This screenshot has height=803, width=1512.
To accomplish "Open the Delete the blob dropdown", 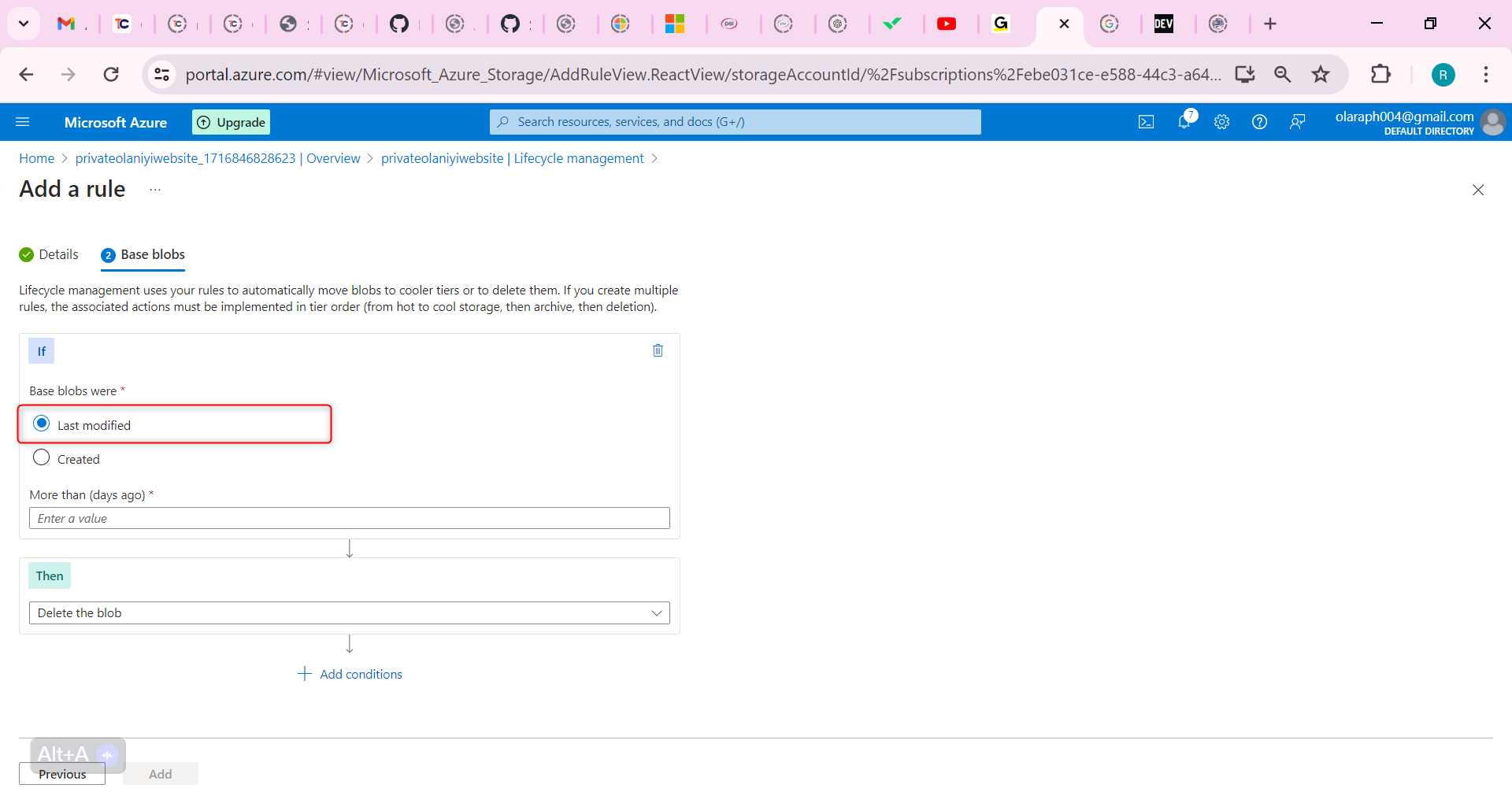I will [350, 613].
